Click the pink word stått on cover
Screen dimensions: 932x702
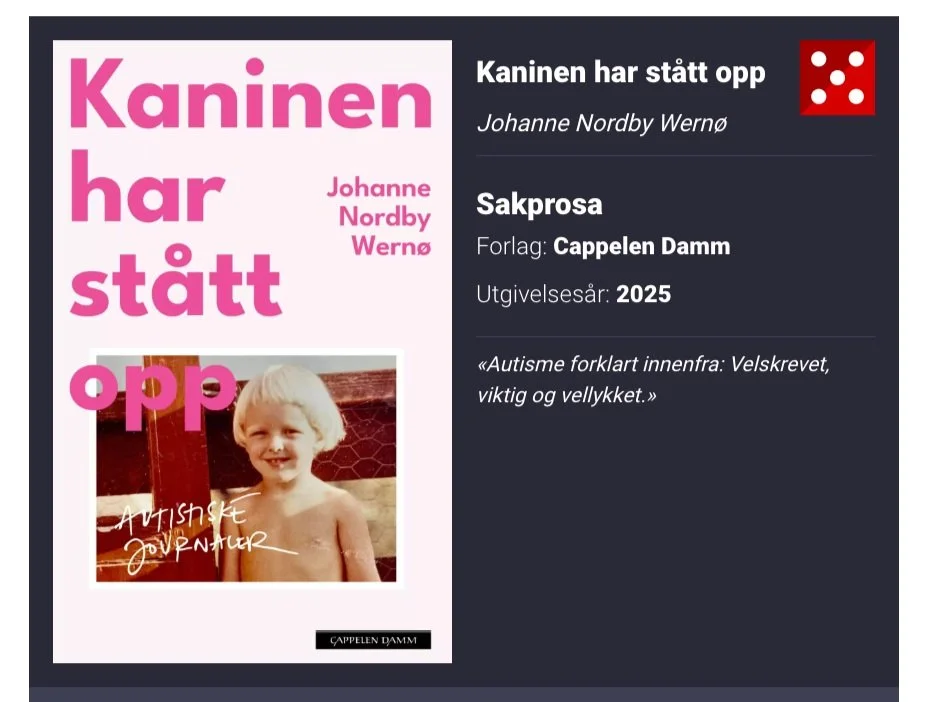click(x=175, y=284)
